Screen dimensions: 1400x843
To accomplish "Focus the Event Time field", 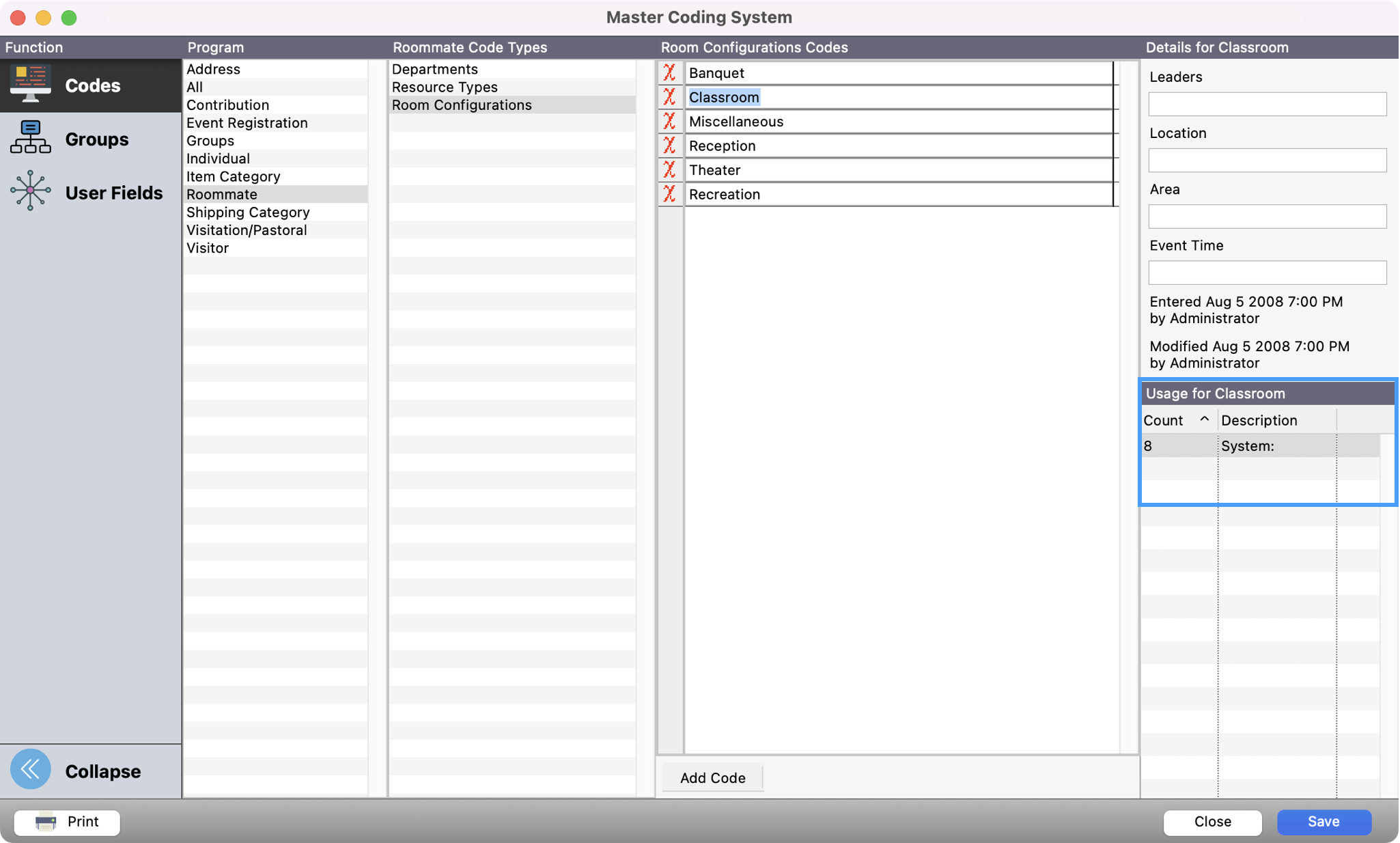I will pyautogui.click(x=1267, y=273).
